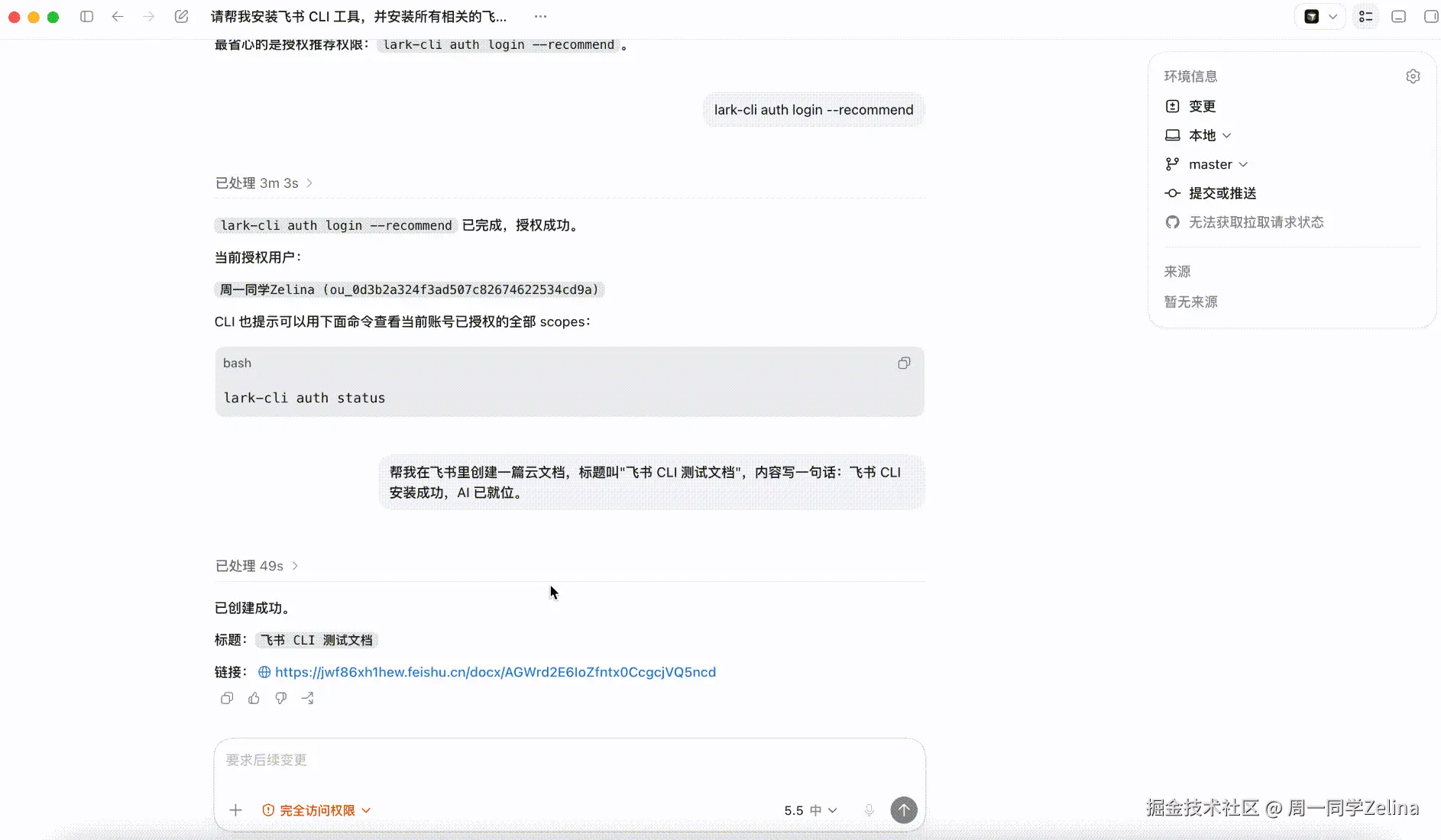Open the 5.5 中 model dropdown
1441x840 pixels.
point(811,810)
